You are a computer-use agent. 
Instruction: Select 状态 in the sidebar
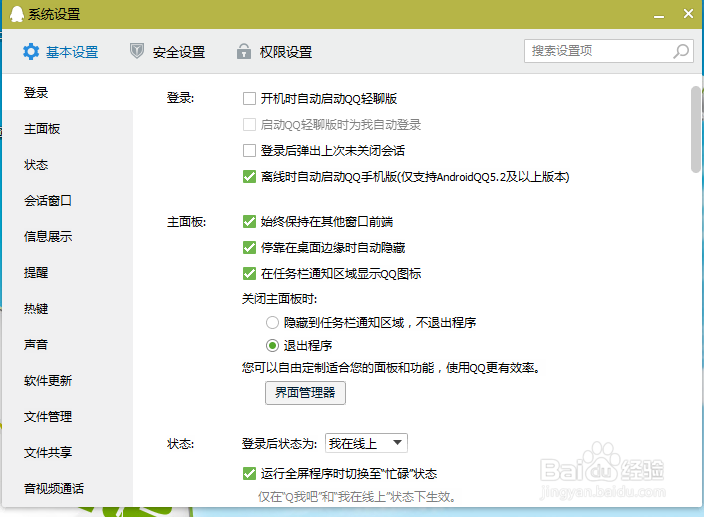[x=68, y=165]
